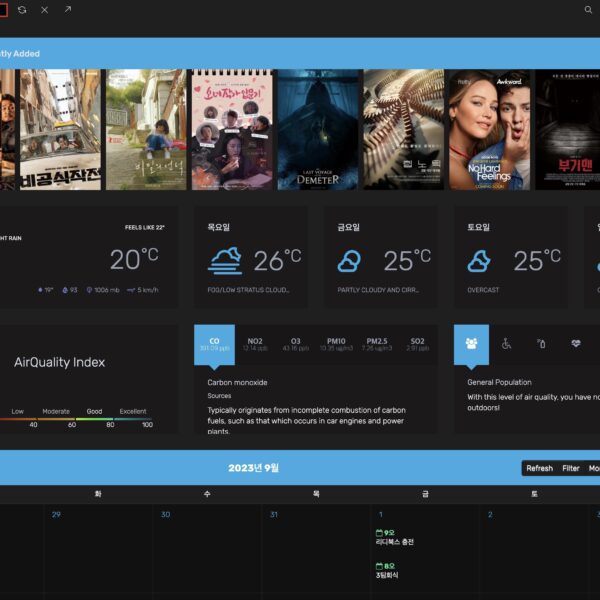Viewport: 600px width, 600px height.
Task: Open the 리디북스 충전 calendar event
Action: [394, 542]
